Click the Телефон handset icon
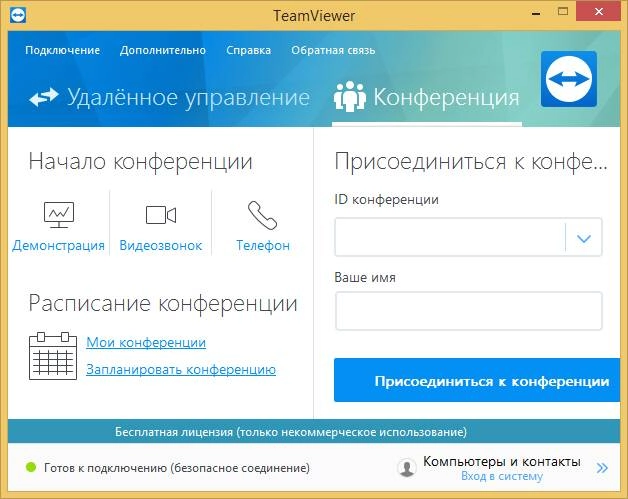The image size is (628, 499). [x=262, y=215]
